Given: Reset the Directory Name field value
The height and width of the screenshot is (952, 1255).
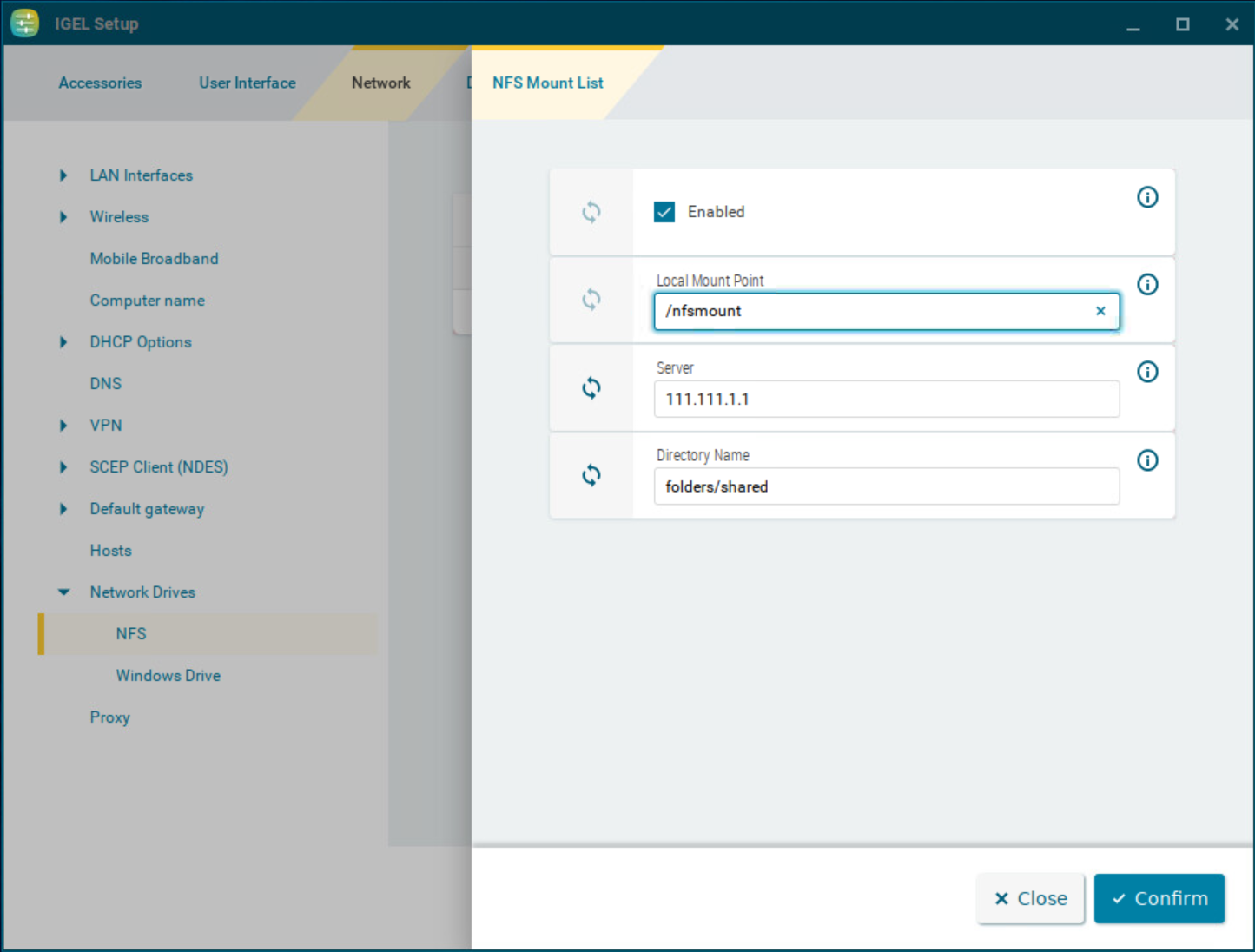Looking at the screenshot, I should point(591,475).
